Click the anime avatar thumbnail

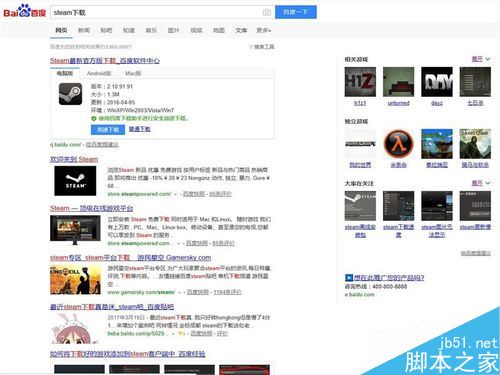(75, 329)
